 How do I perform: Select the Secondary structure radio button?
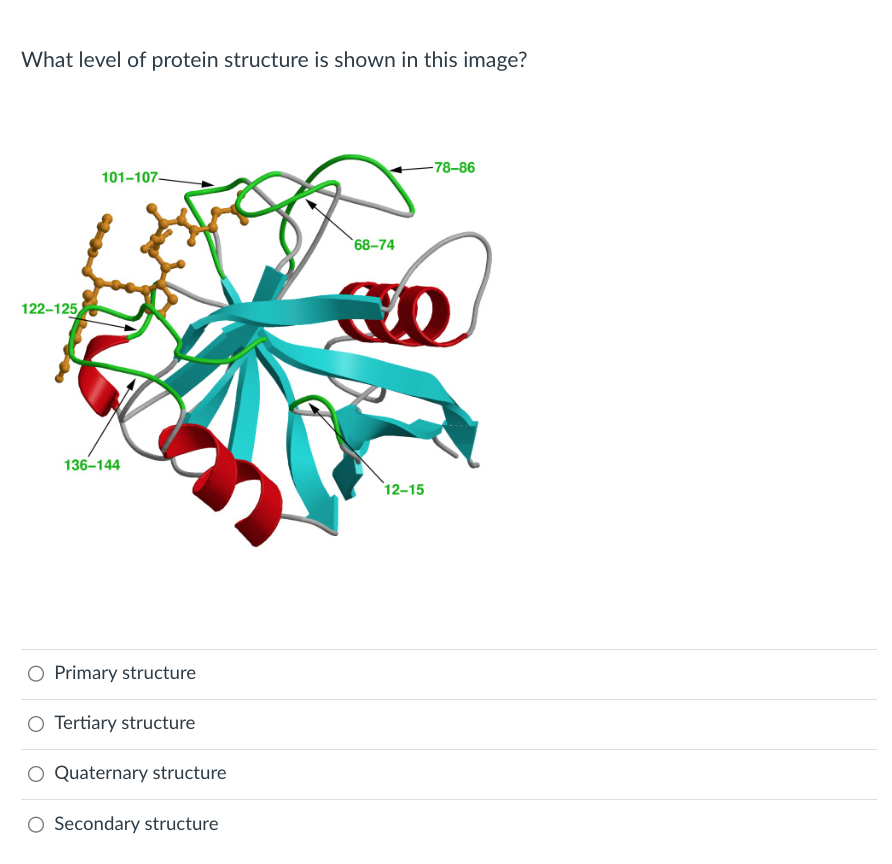pos(35,823)
